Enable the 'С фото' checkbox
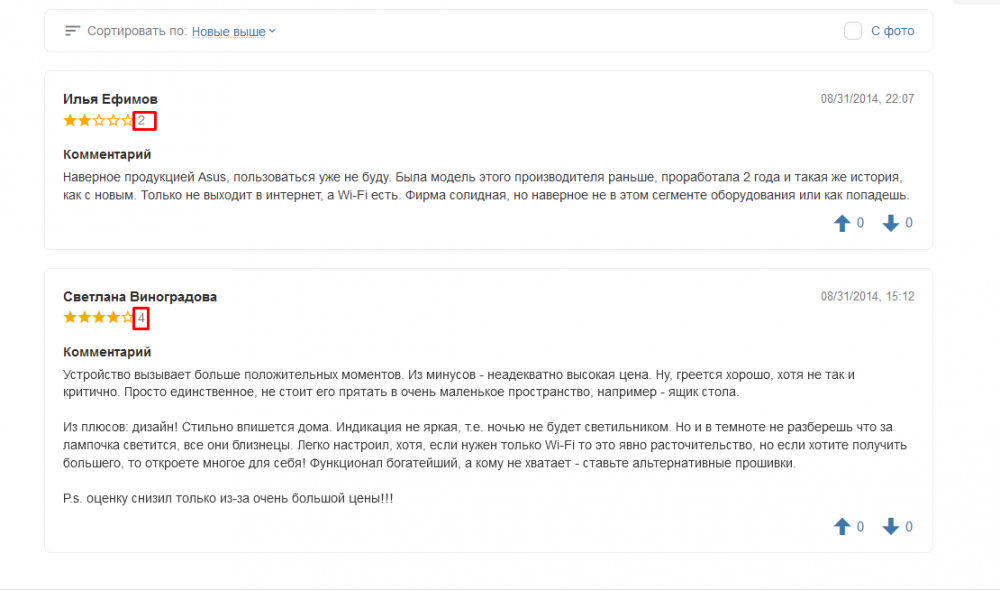Screen dimensions: 1000x591 coord(853,31)
